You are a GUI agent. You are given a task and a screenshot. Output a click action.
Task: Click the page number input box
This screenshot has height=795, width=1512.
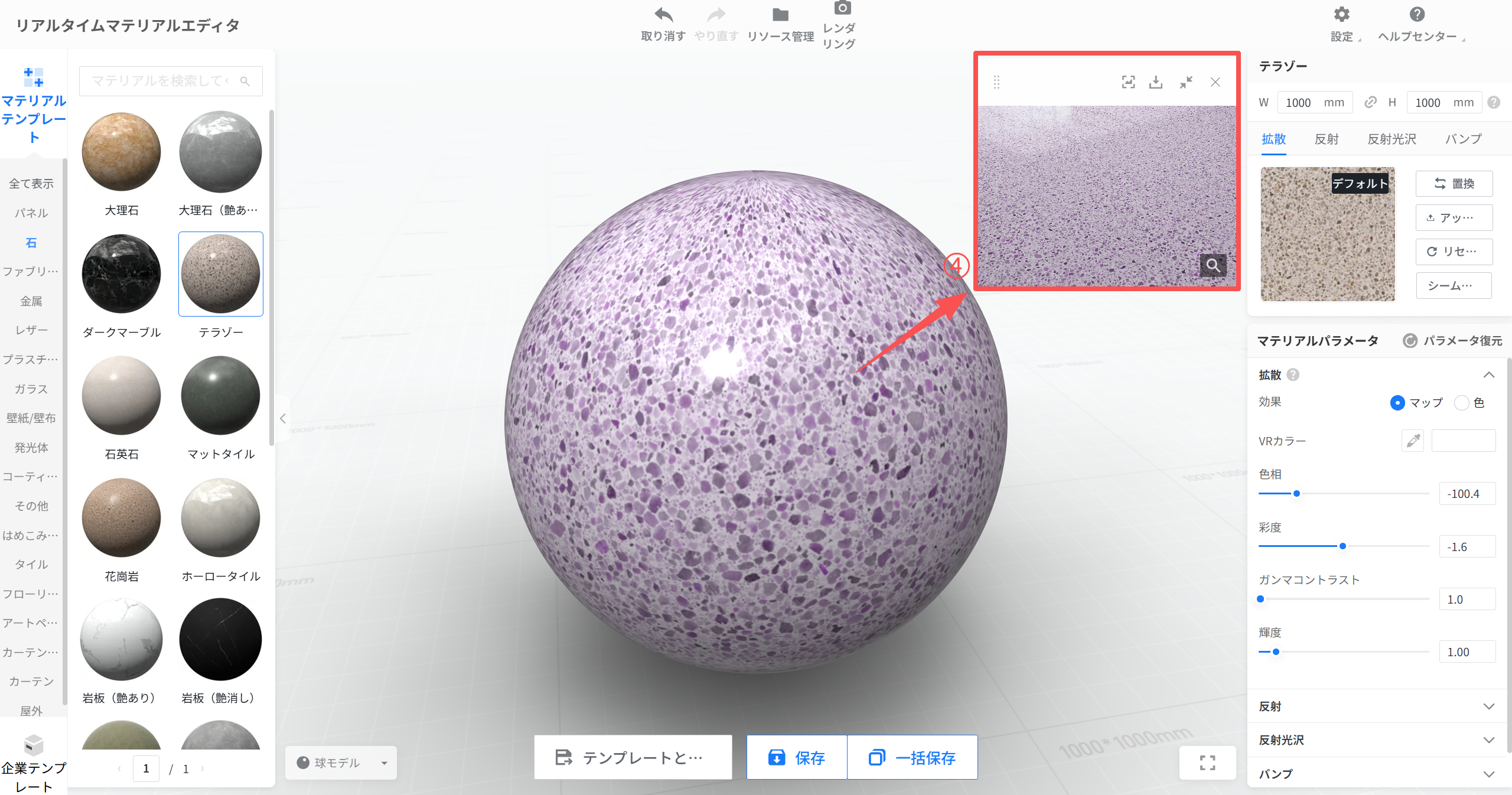[146, 768]
